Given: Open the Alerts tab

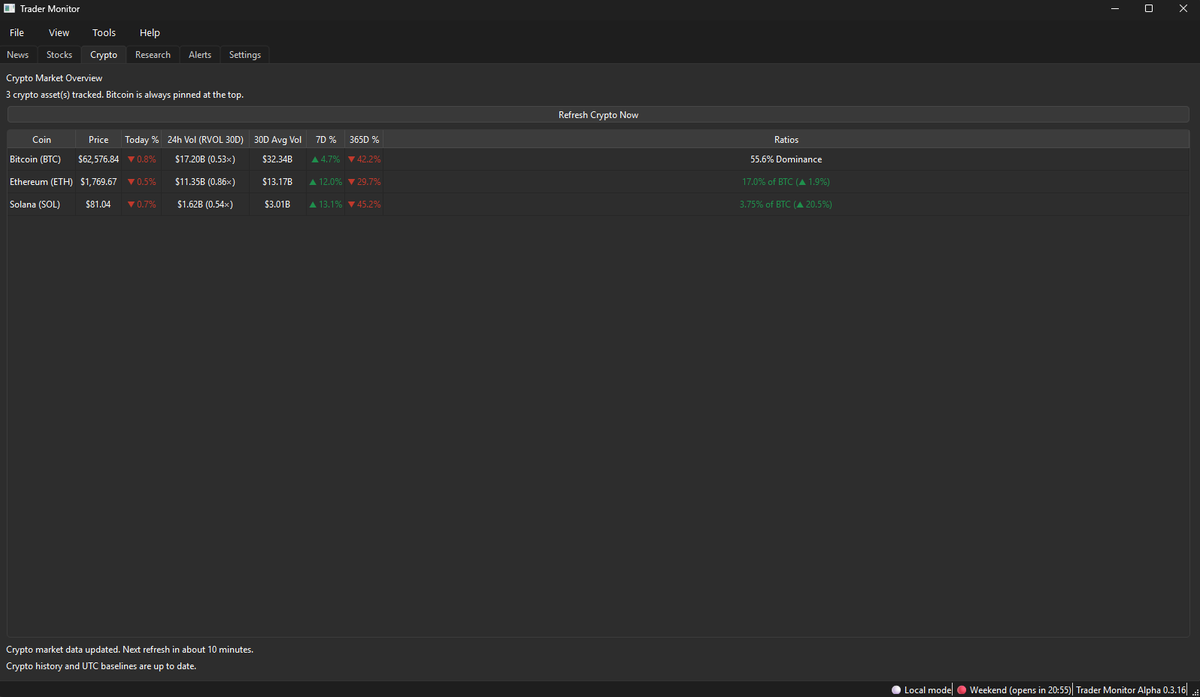Looking at the screenshot, I should pos(200,55).
